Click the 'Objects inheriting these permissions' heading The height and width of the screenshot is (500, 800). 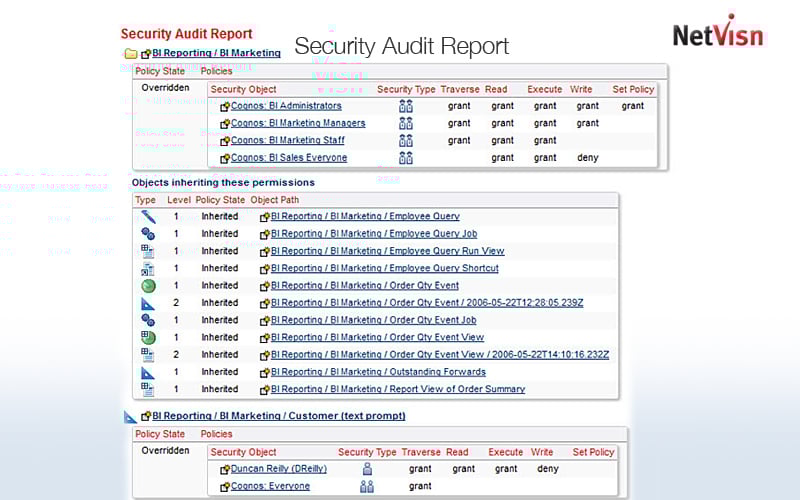(223, 183)
